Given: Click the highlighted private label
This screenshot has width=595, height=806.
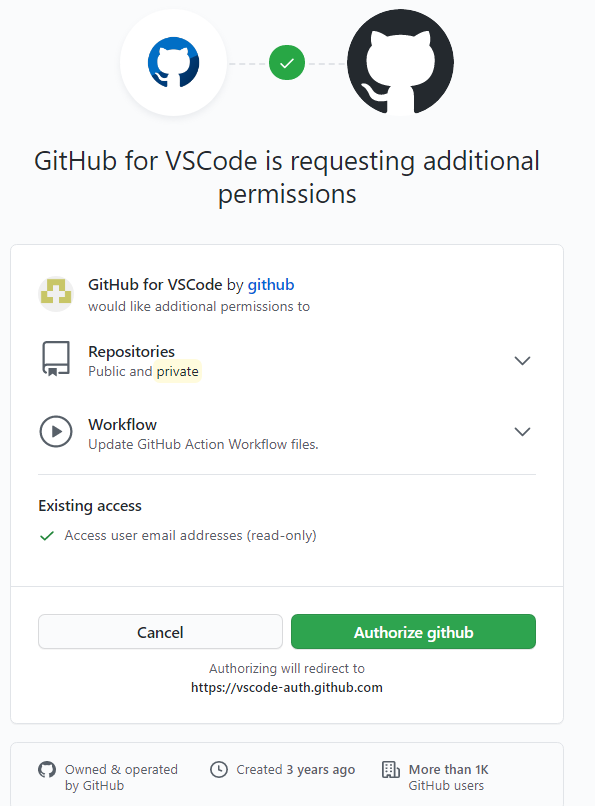Looking at the screenshot, I should pos(178,371).
